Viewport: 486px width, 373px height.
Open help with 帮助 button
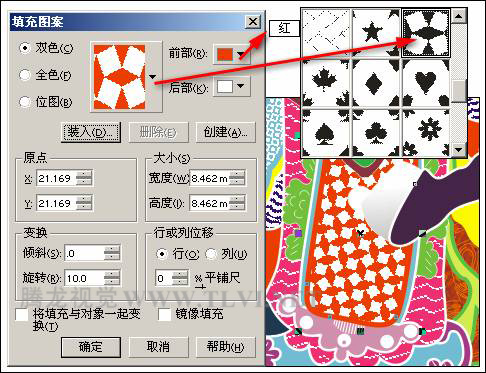click(x=226, y=347)
